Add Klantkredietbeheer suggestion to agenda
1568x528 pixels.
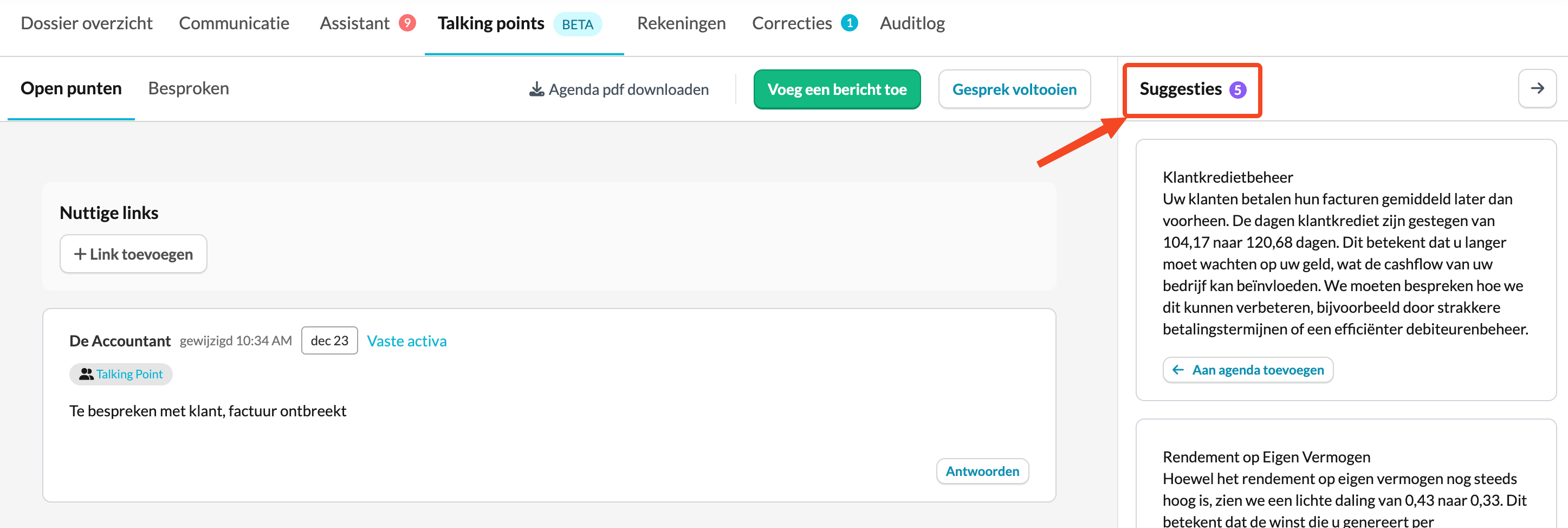tap(1248, 370)
